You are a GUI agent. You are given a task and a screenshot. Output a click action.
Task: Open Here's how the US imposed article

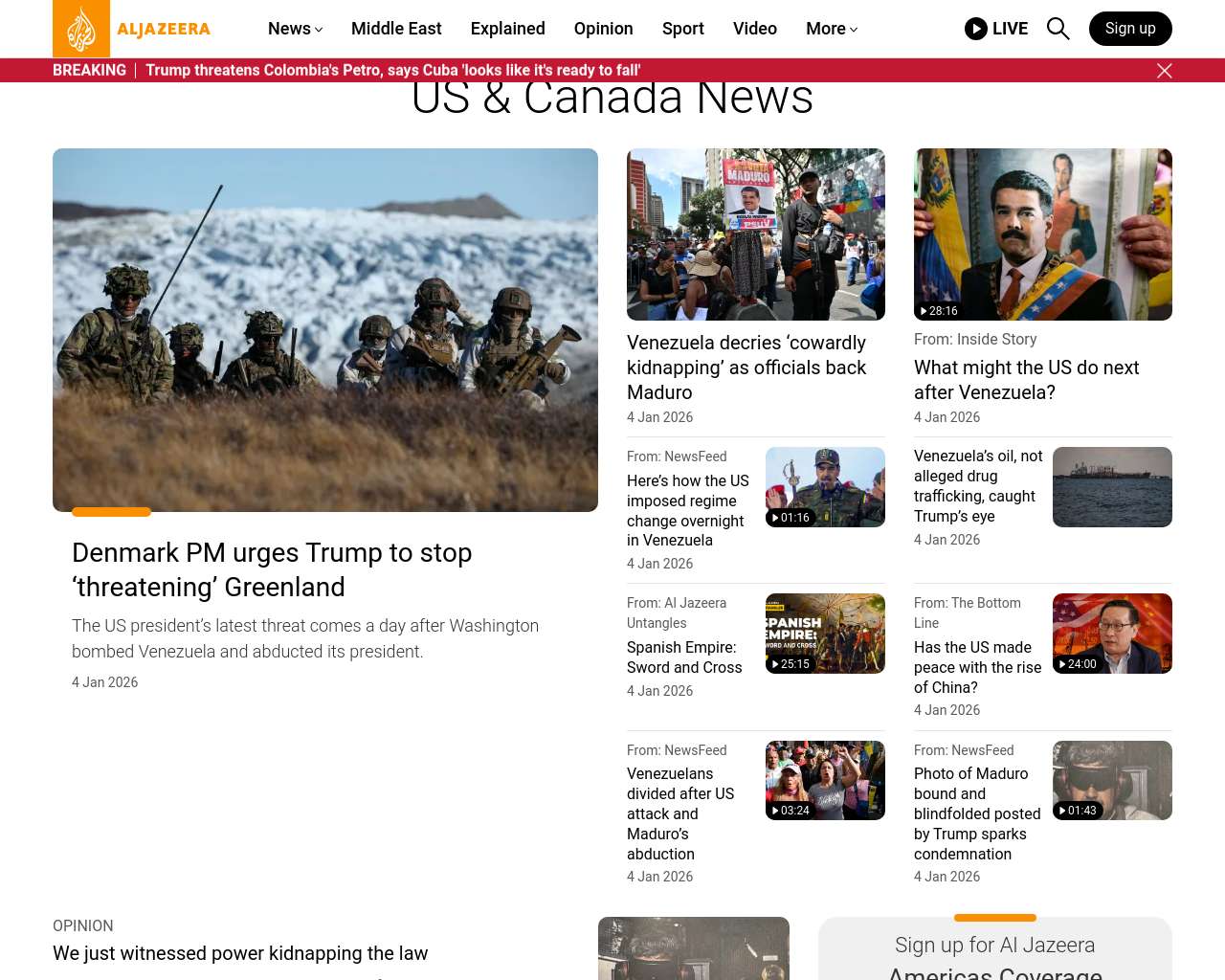(x=688, y=510)
